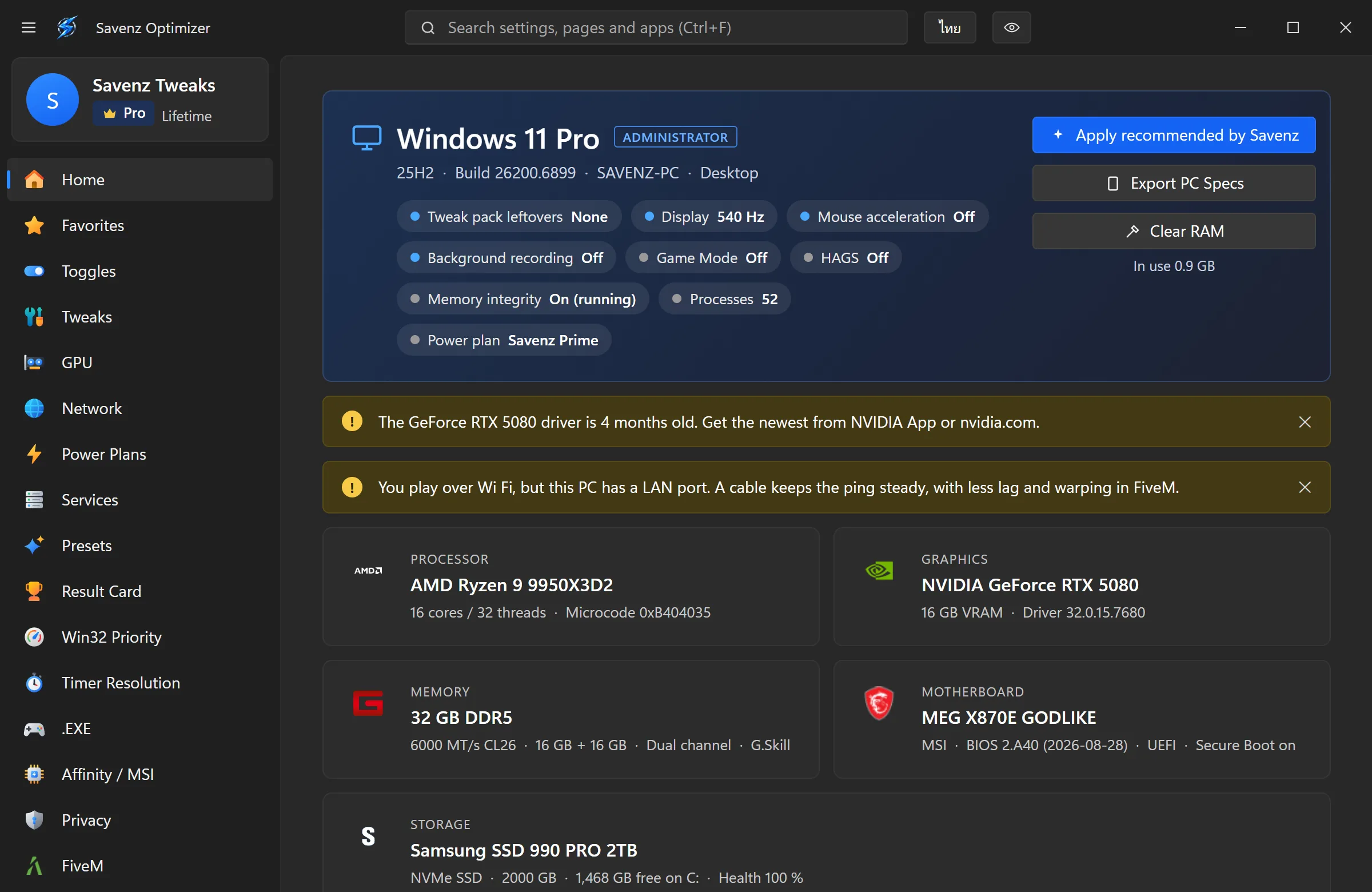1372x892 pixels.
Task: Click the Display 540 Hz chip
Action: click(x=703, y=217)
